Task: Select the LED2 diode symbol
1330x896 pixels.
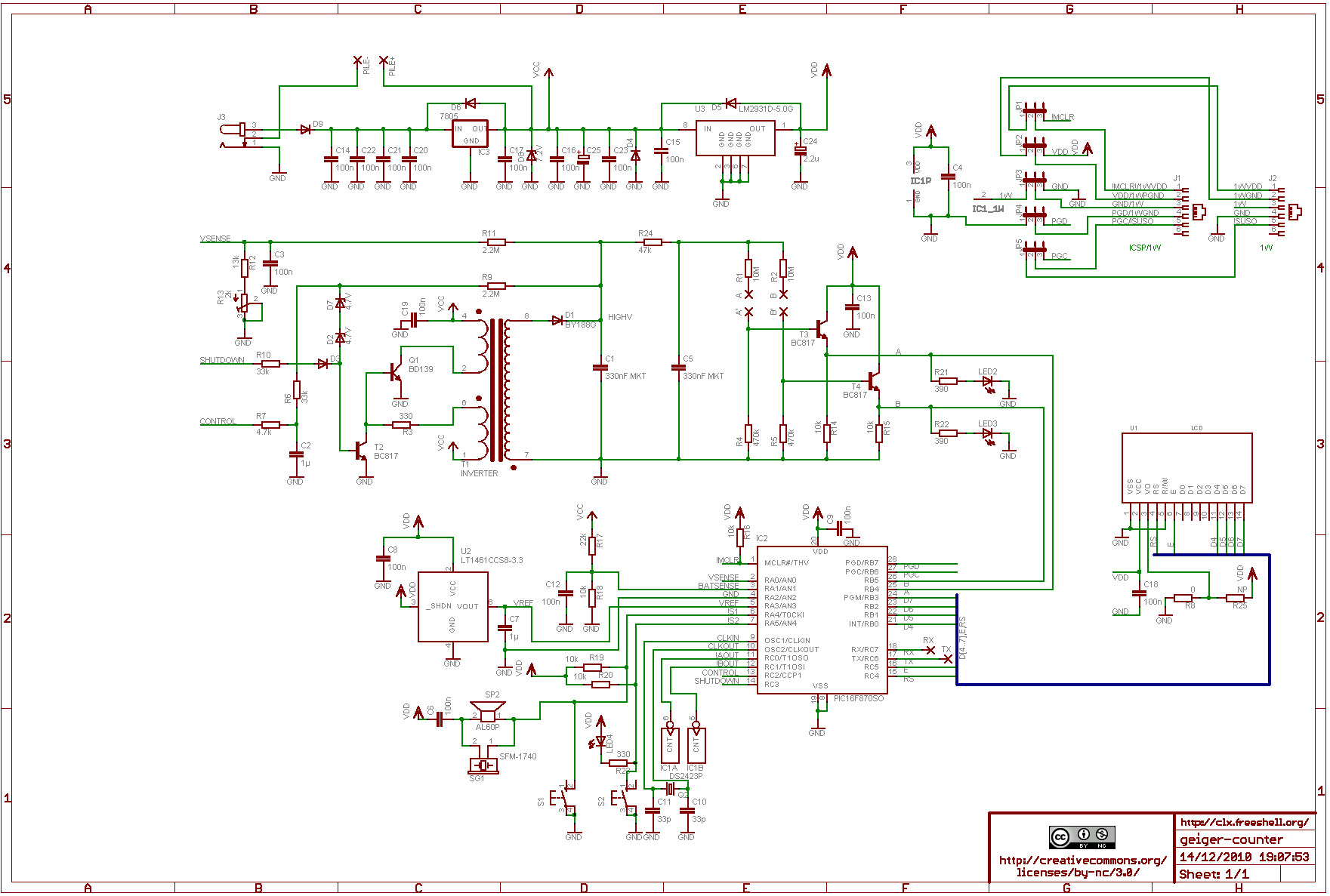Action: [x=987, y=381]
